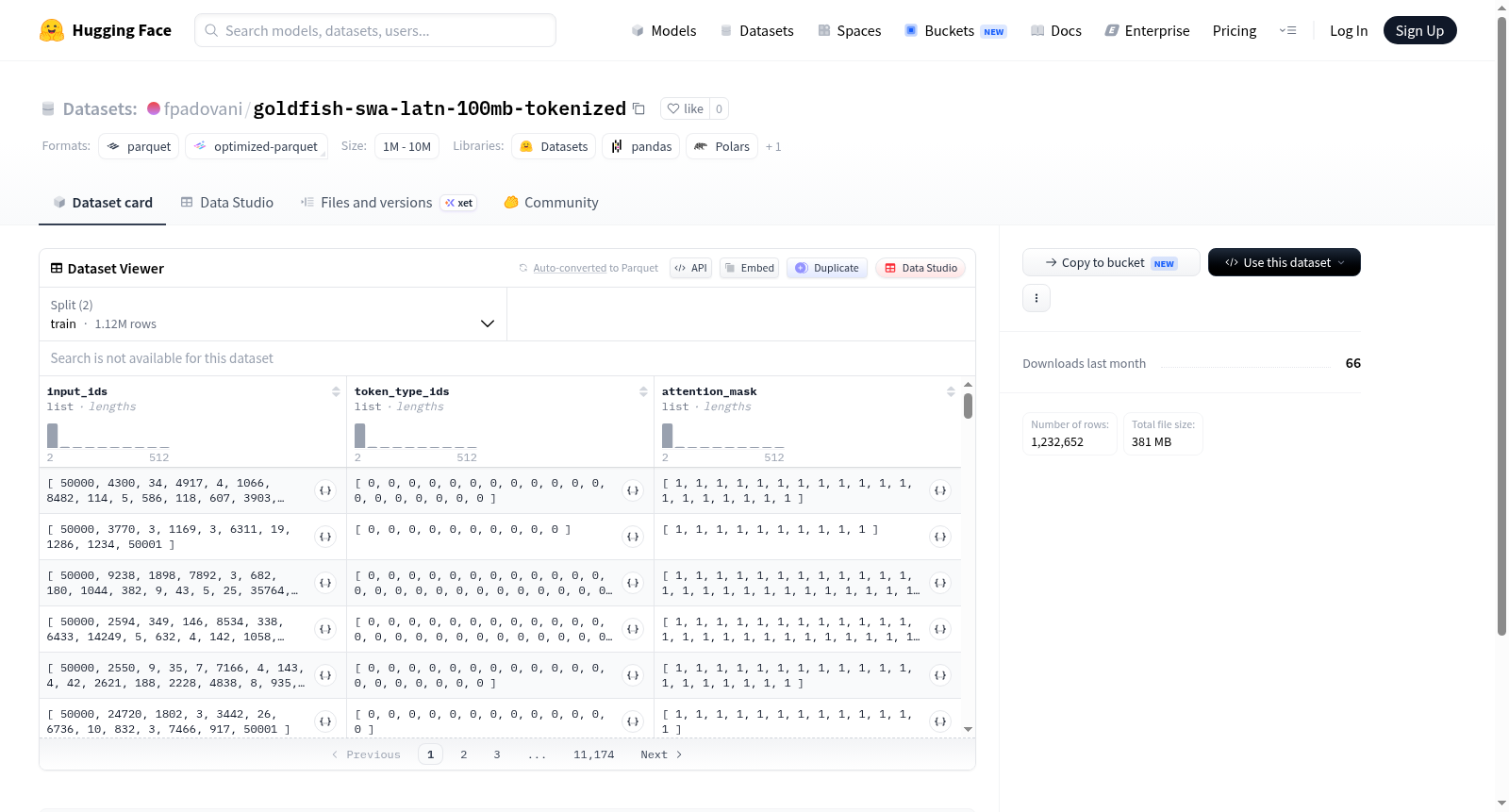Click the Duplicate button
This screenshot has width=1509, height=812.
(826, 268)
